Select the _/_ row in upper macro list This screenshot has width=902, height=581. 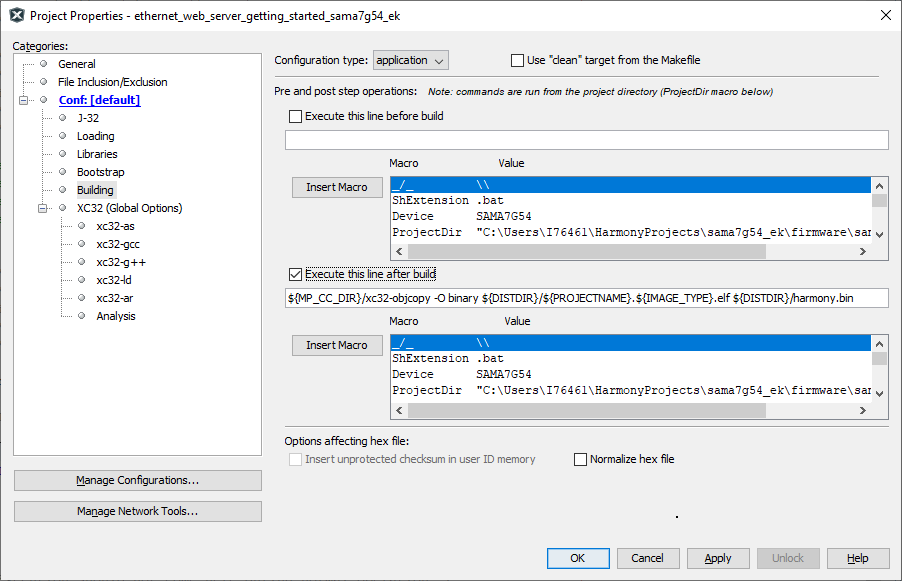630,185
